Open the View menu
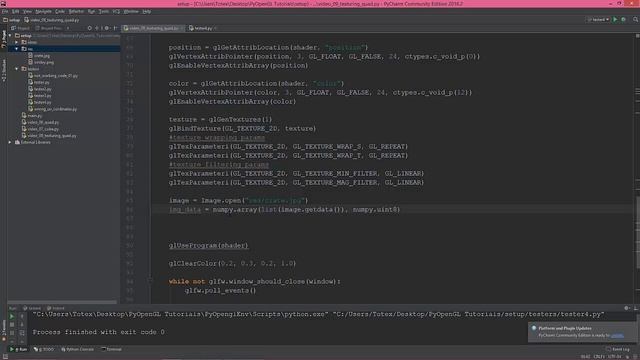Image resolution: width=640 pixels, height=360 pixels. coord(27,11)
